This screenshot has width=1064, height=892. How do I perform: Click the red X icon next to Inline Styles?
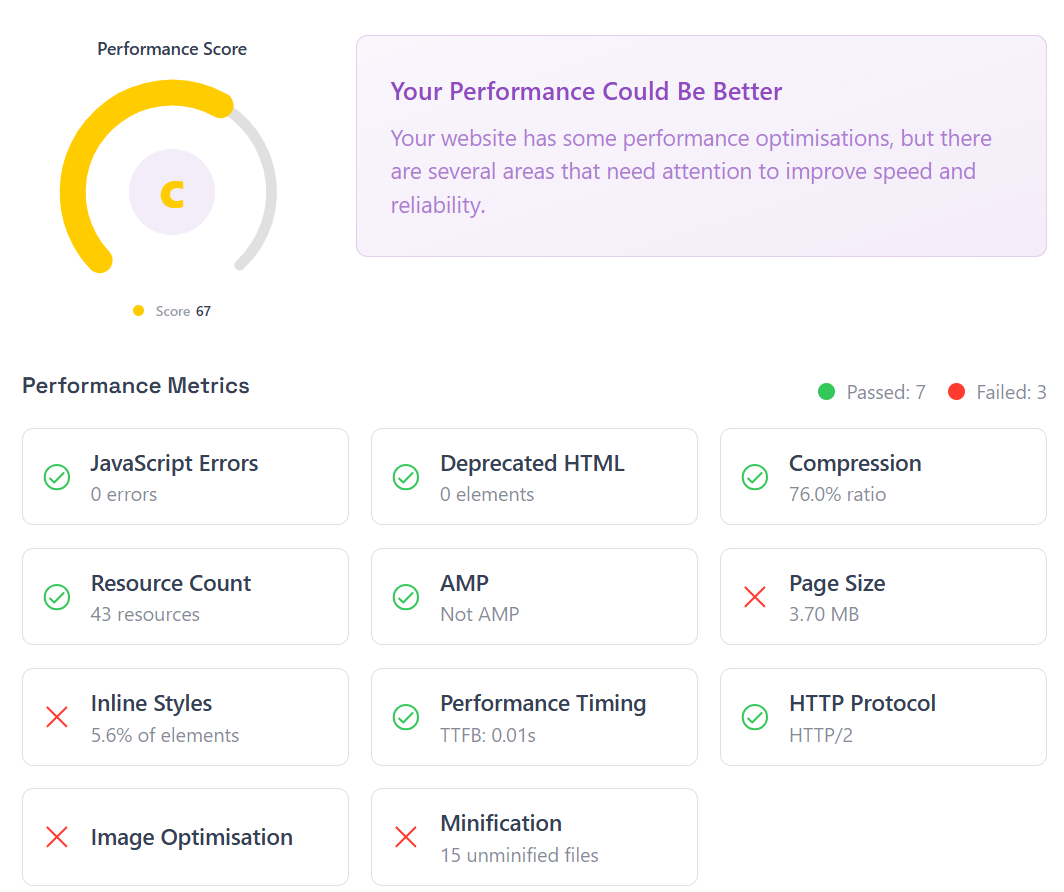click(x=57, y=717)
